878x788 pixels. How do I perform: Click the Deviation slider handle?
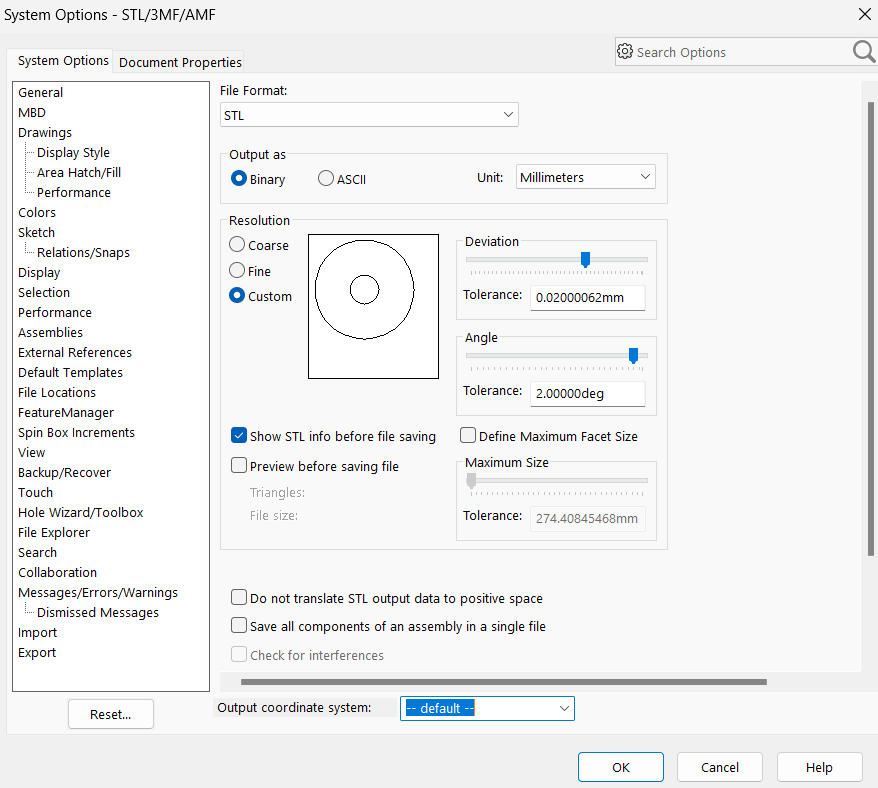pyautogui.click(x=585, y=259)
